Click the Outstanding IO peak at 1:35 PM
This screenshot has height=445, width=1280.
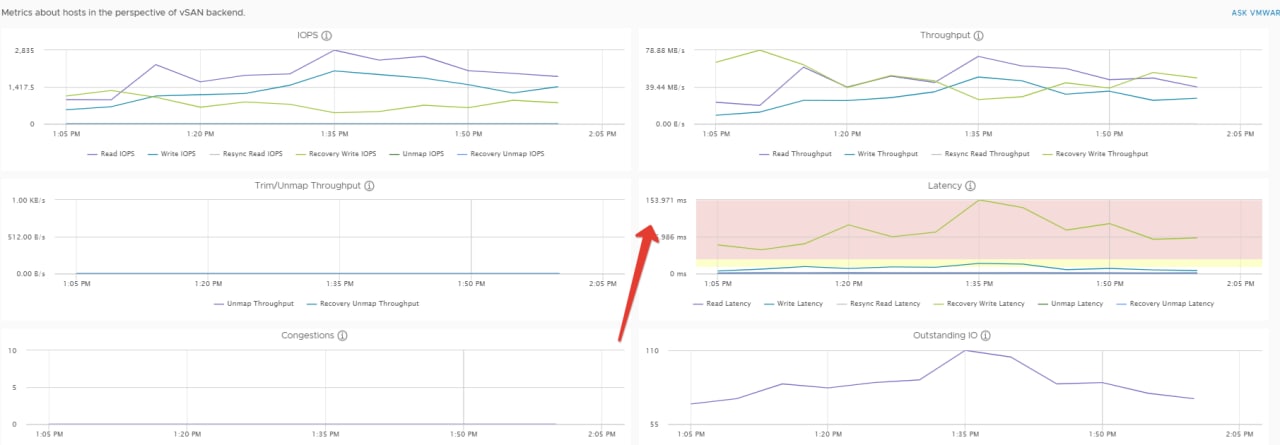965,351
